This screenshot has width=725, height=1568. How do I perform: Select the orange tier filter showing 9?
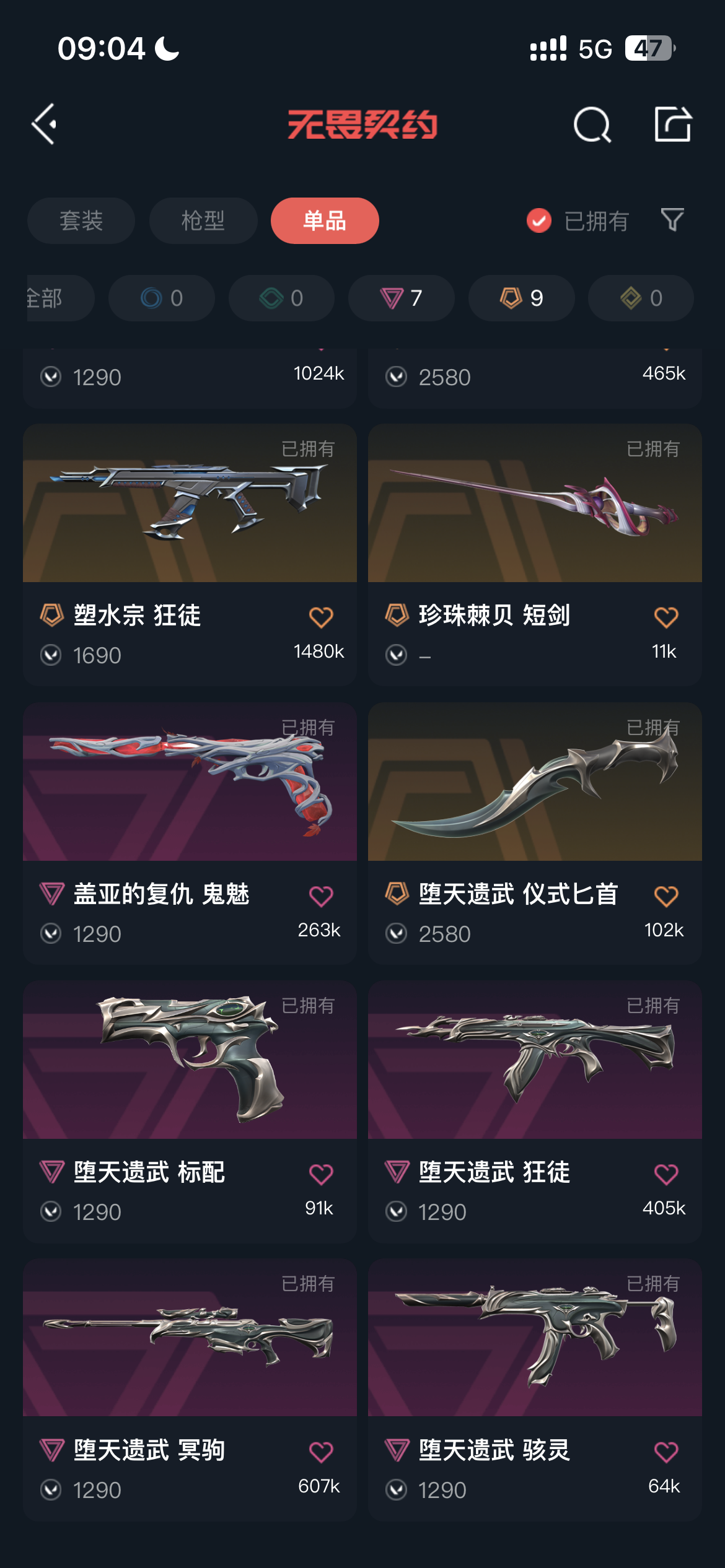[522, 298]
